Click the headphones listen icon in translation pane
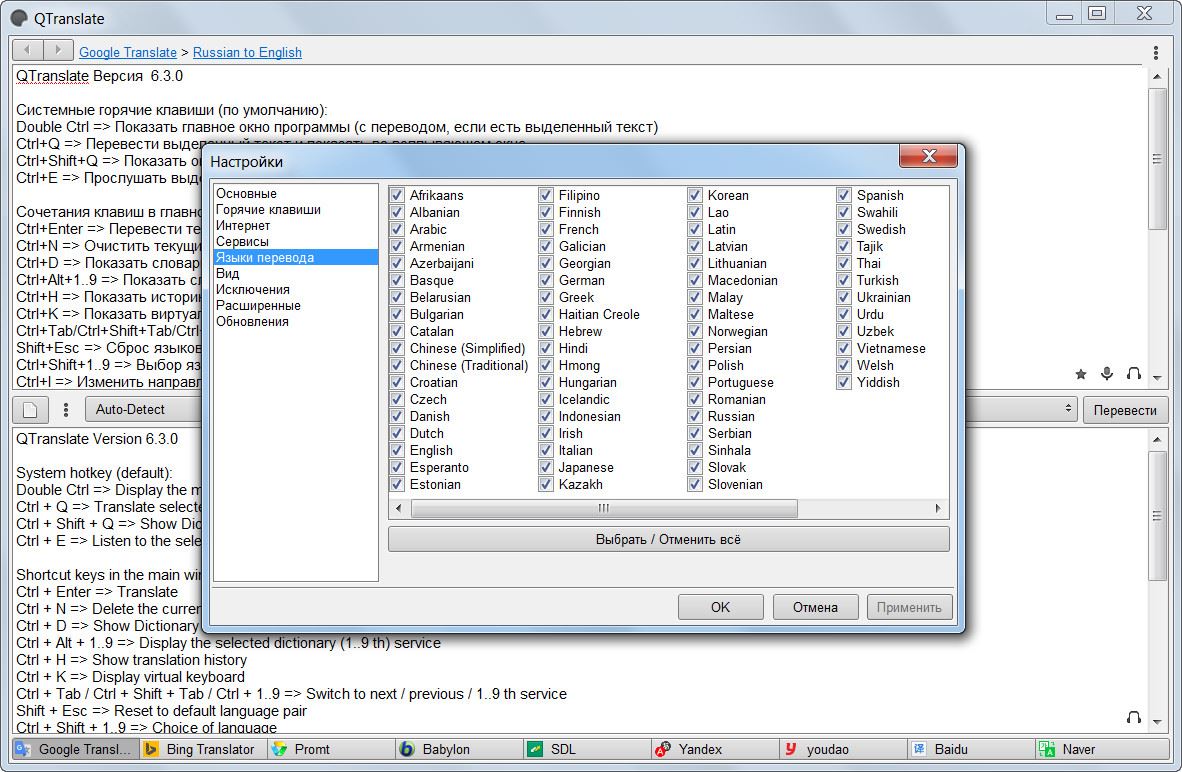Image resolution: width=1182 pixels, height=772 pixels. pos(1133,717)
